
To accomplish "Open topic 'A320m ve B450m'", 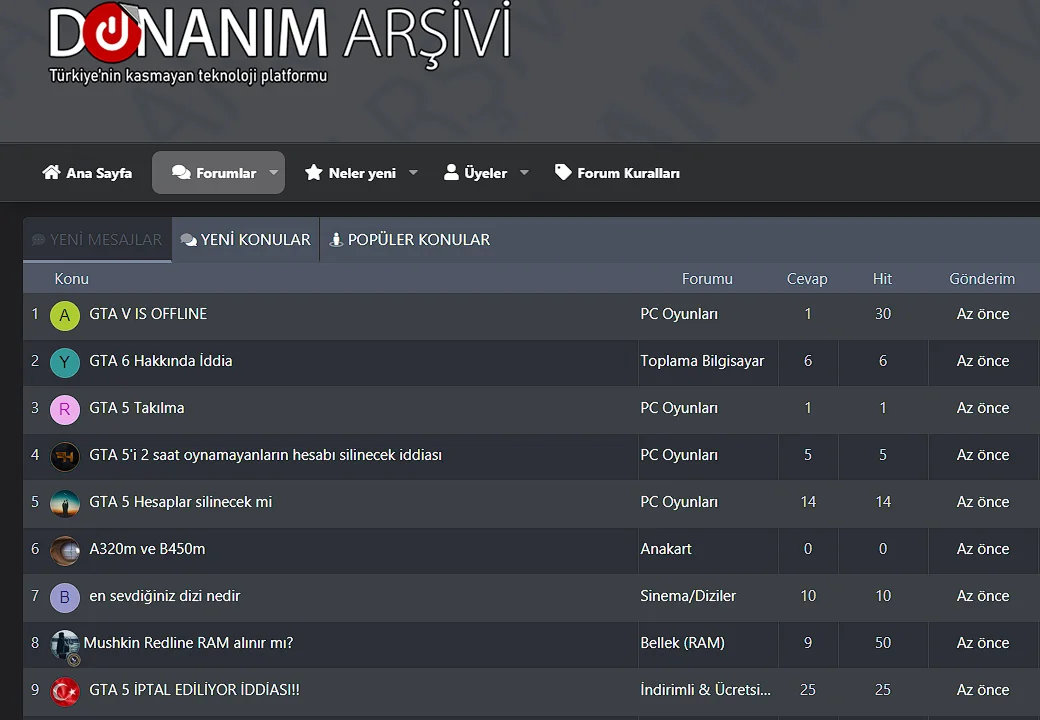I will (147, 549).
